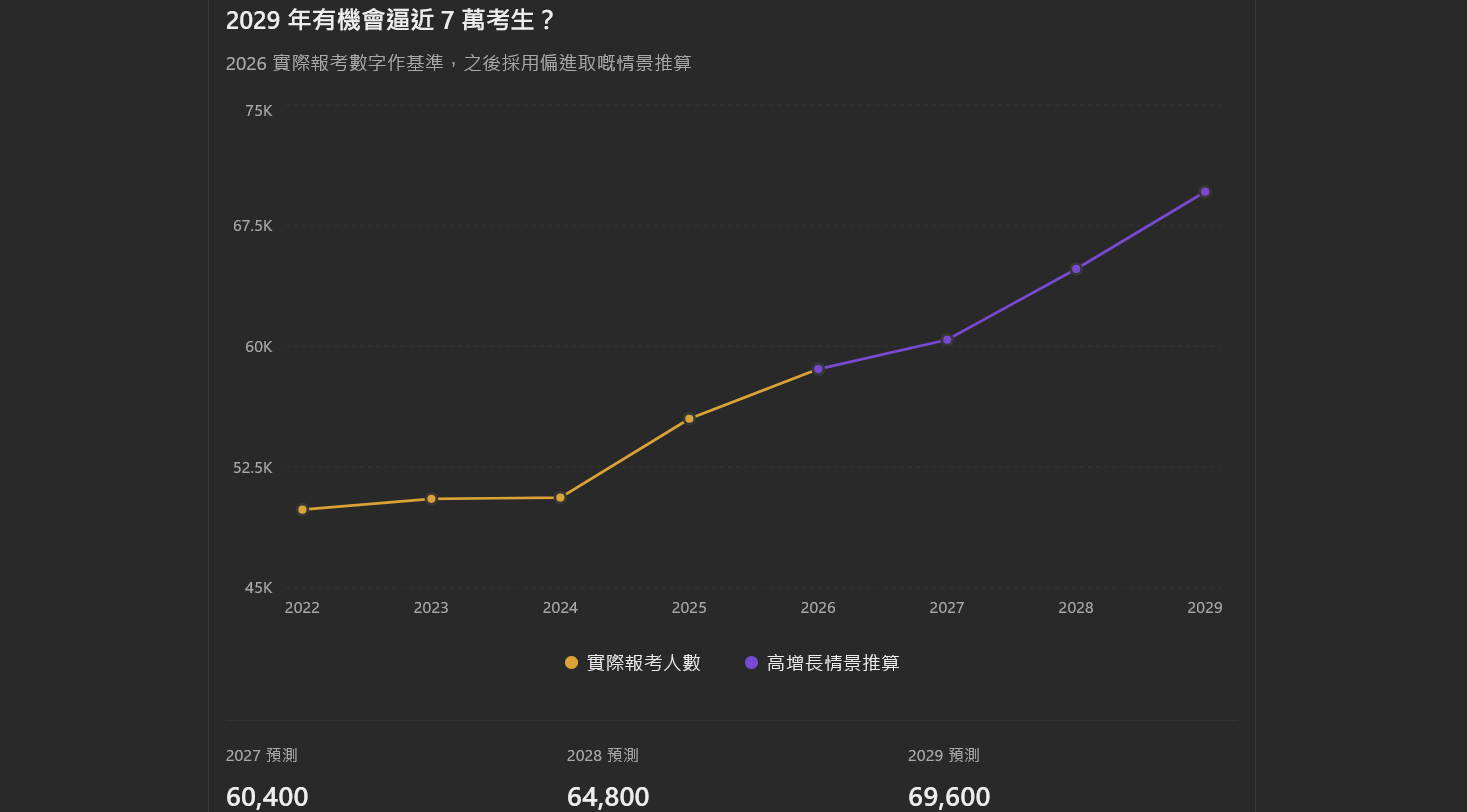
Task: Click the 2028 預測 stat label
Action: point(603,755)
